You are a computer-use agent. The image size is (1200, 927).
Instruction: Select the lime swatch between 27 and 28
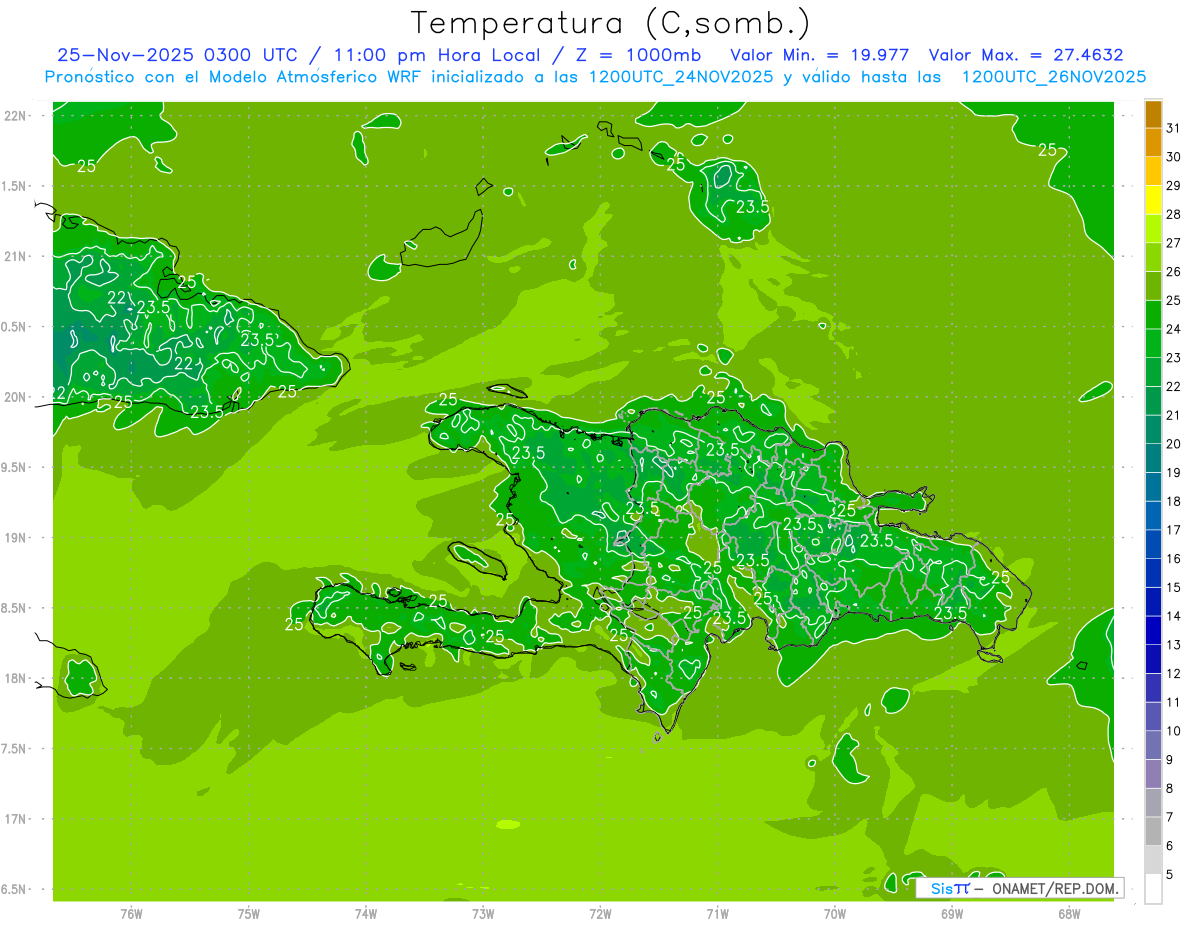pos(1153,229)
